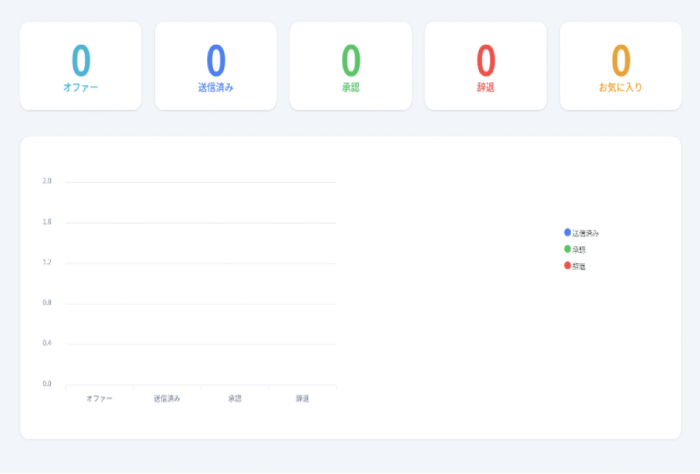
Task: Toggle 承認 series via legend text
Action: coord(579,250)
